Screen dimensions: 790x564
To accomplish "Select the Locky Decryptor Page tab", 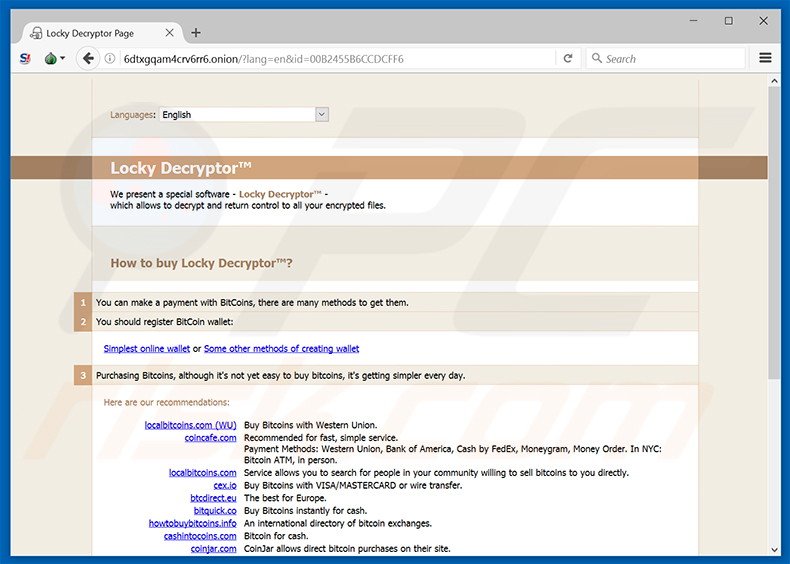I will (x=100, y=33).
